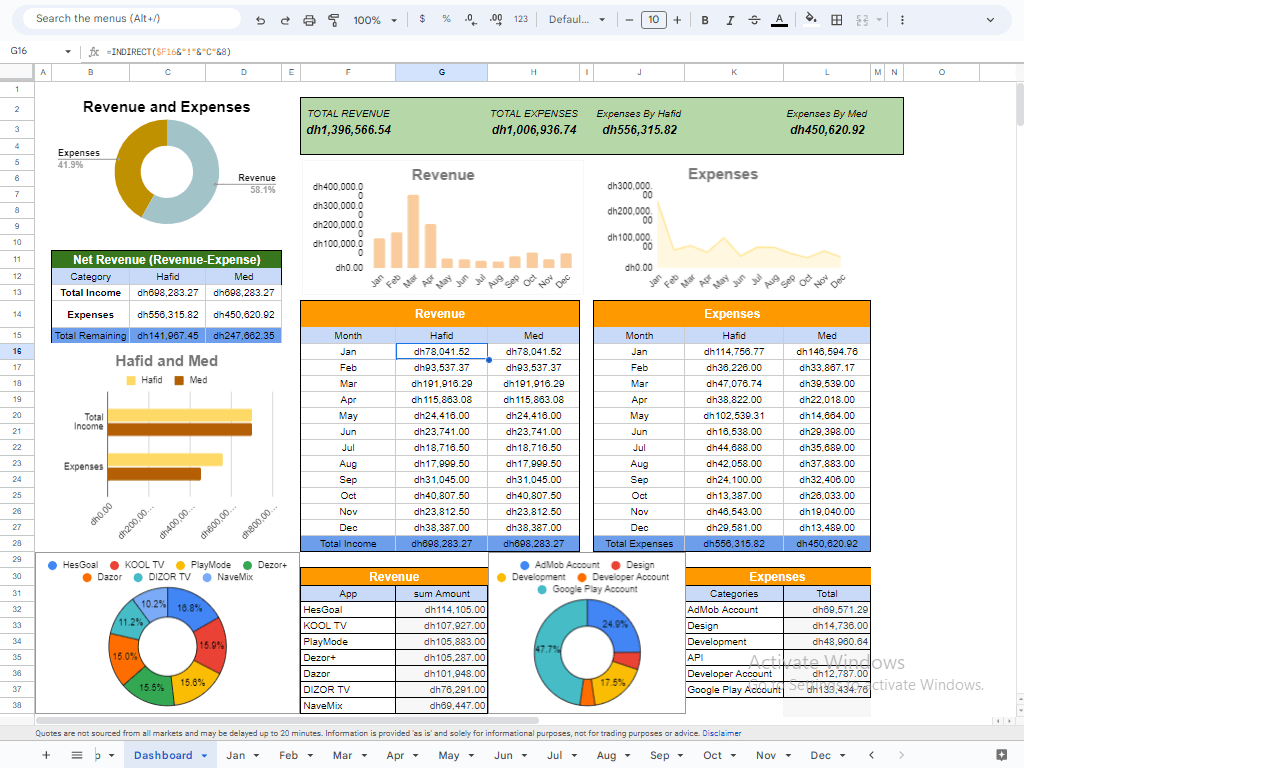Increase decimal places icon

click(495, 20)
